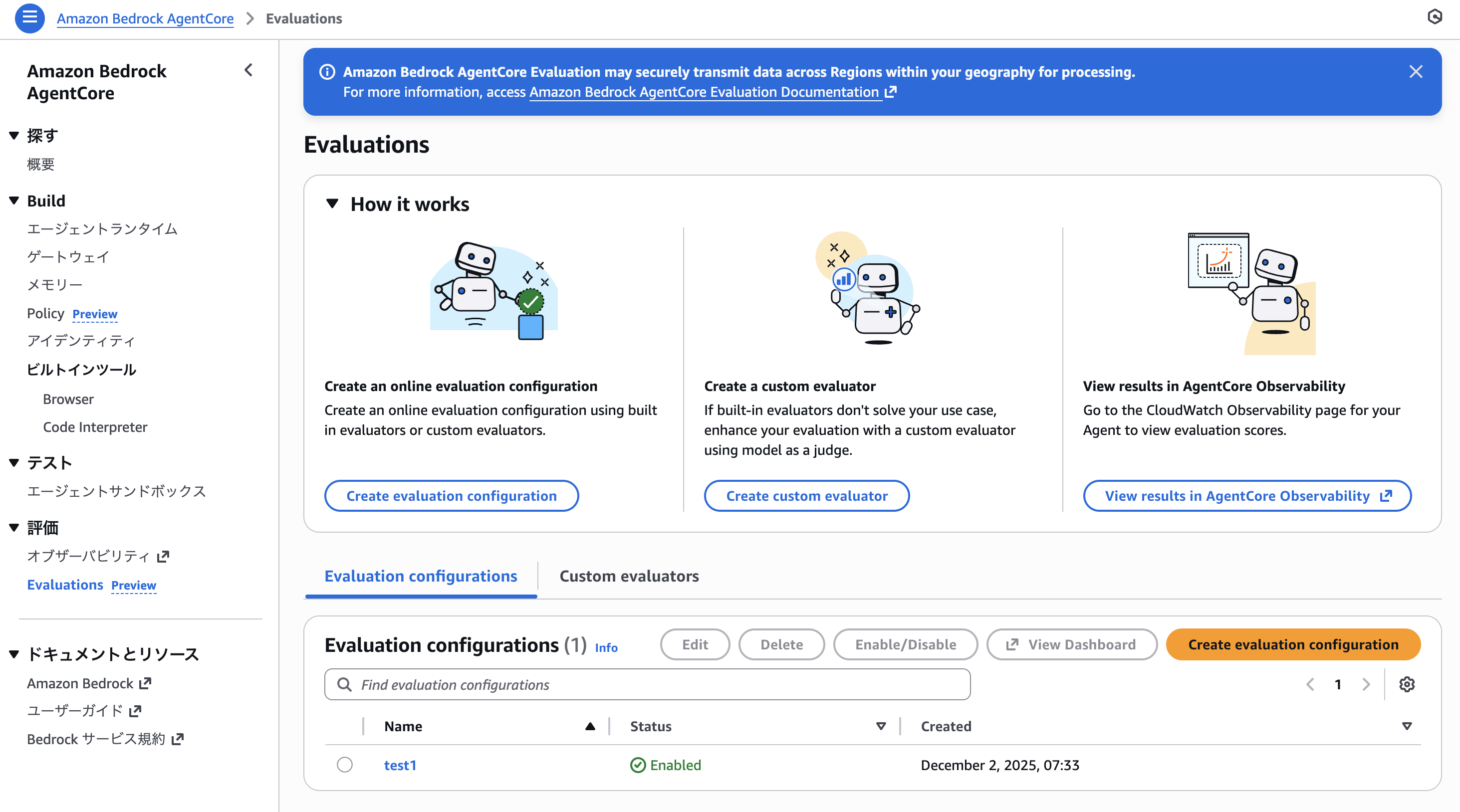Select the Evaluation configurations tab
This screenshot has height=812, width=1460.
[x=421, y=576]
